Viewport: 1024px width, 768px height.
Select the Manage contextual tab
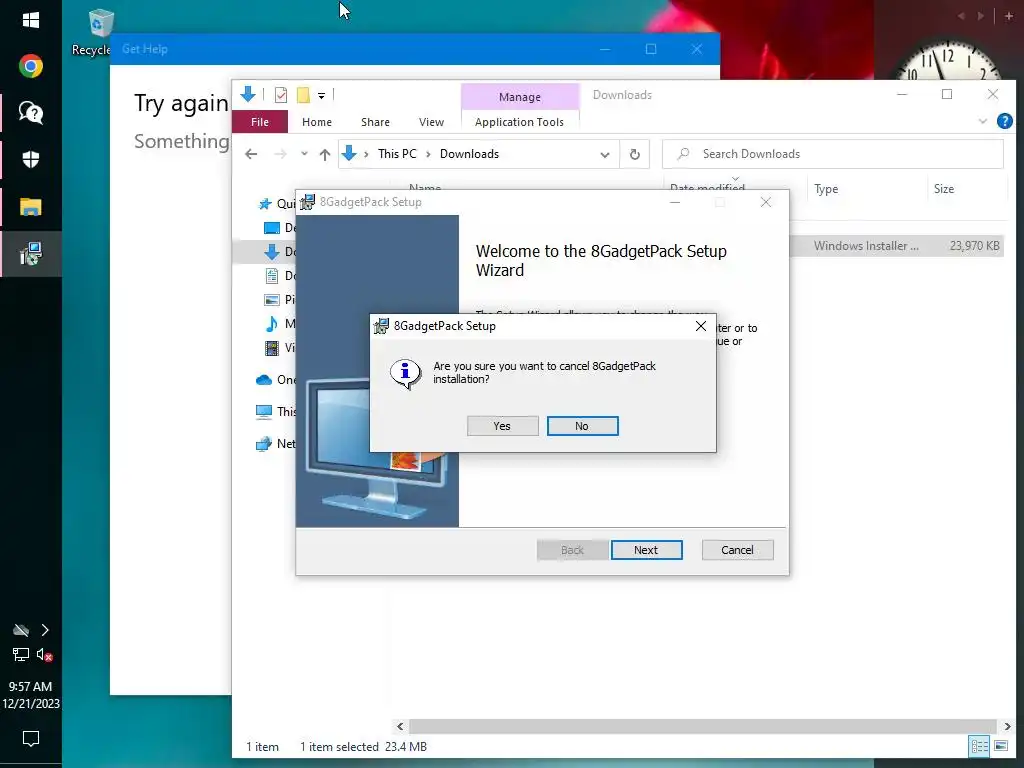click(520, 97)
